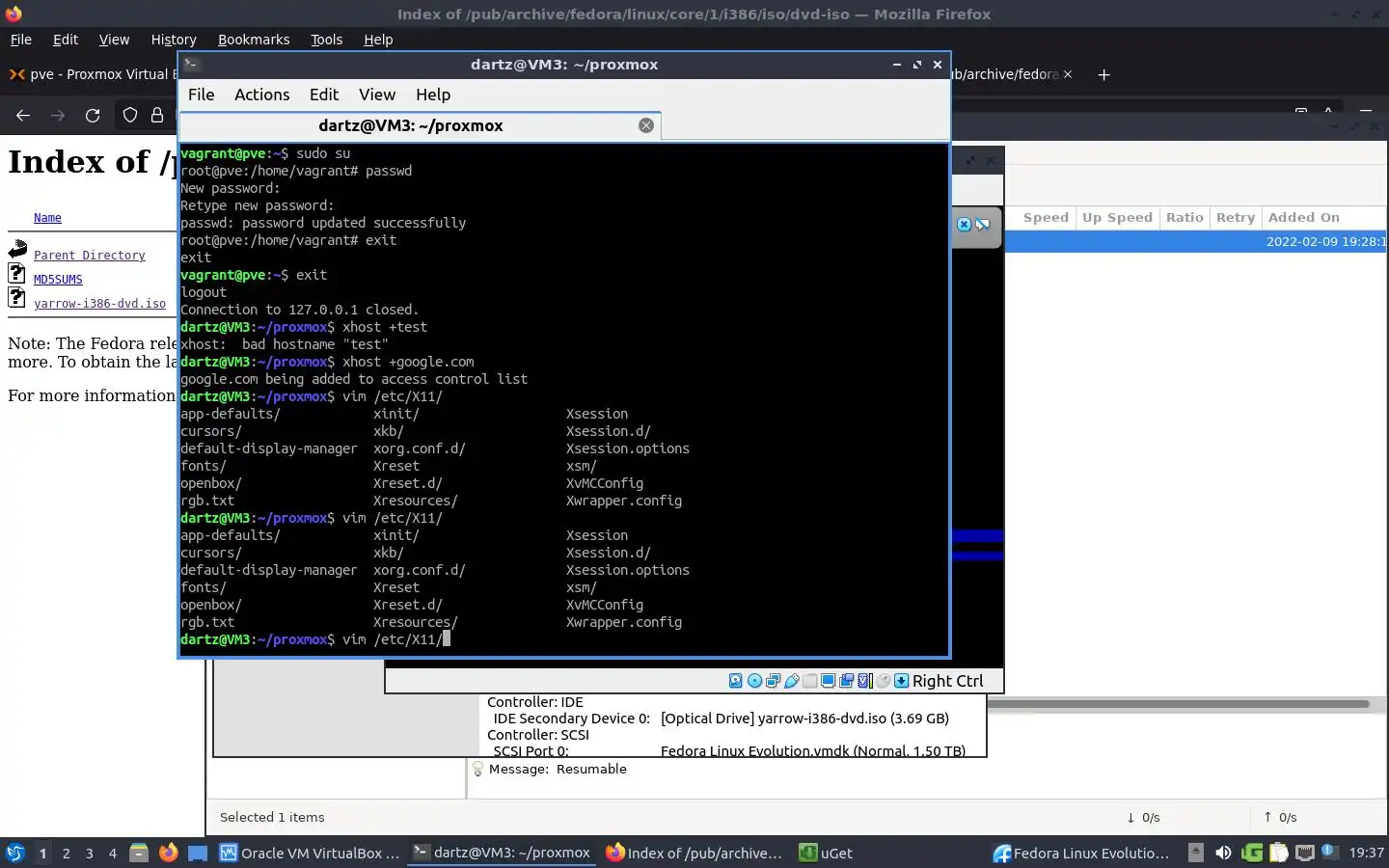The height and width of the screenshot is (868, 1389).
Task: Click the VM network adapters status icon
Action: tap(773, 681)
